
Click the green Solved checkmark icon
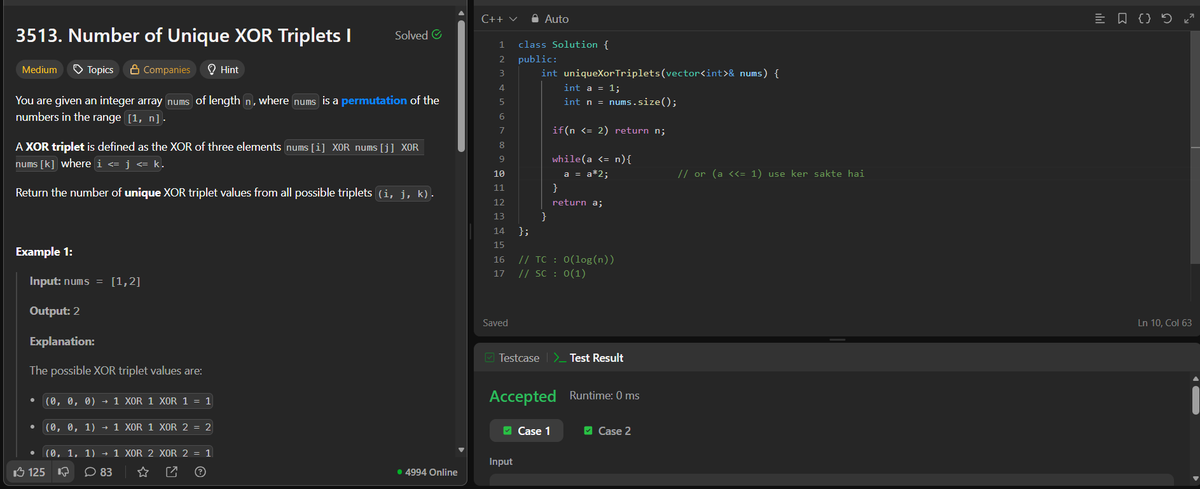[x=436, y=35]
